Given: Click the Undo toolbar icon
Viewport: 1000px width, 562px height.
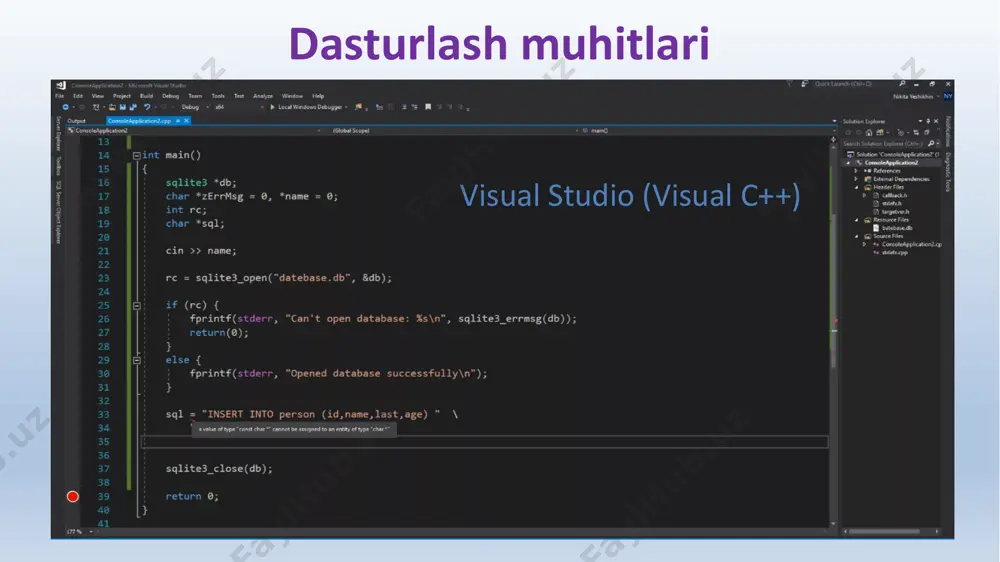Looking at the screenshot, I should pyautogui.click(x=147, y=107).
